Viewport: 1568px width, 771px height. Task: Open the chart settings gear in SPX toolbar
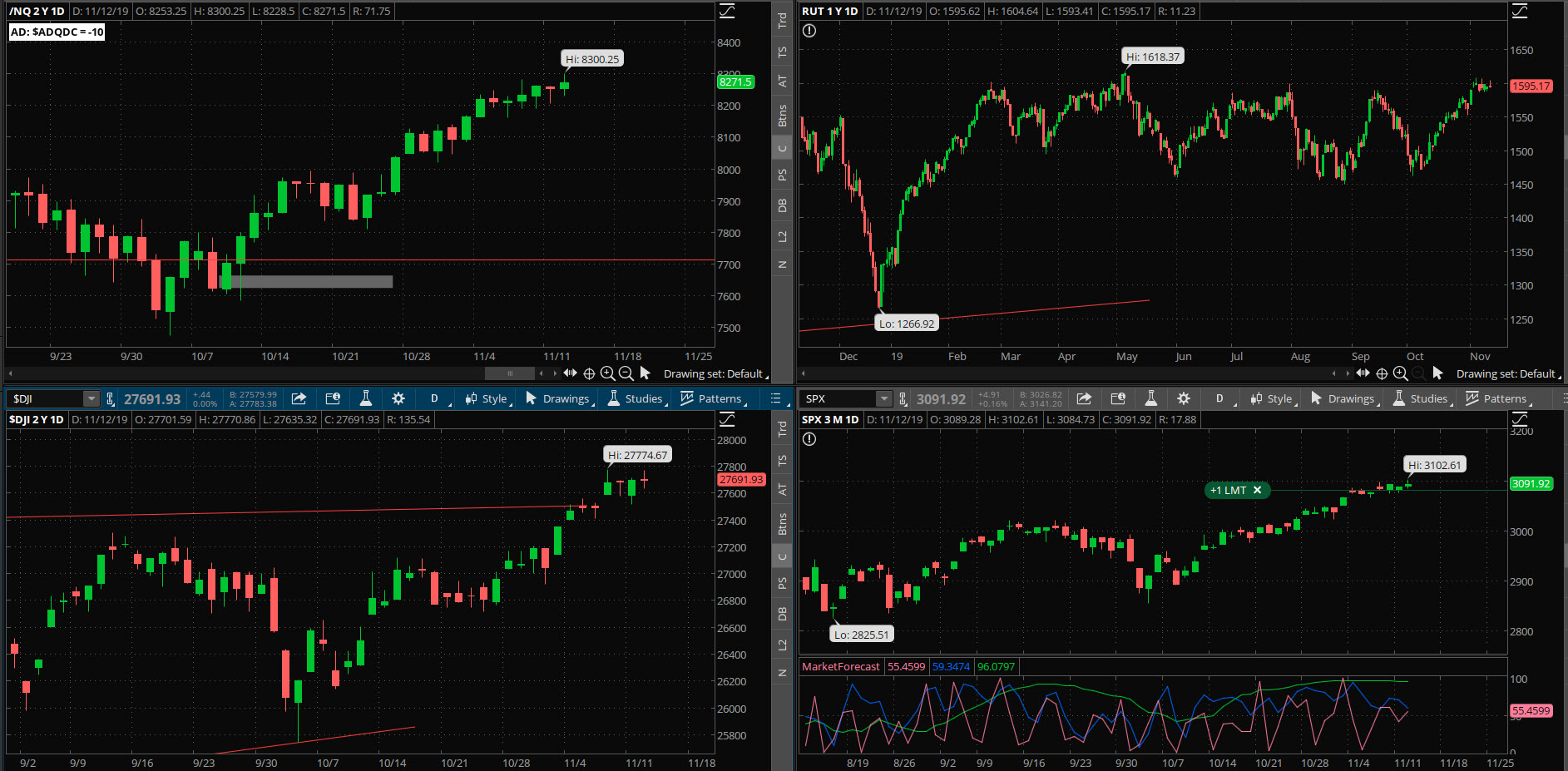click(x=1184, y=398)
